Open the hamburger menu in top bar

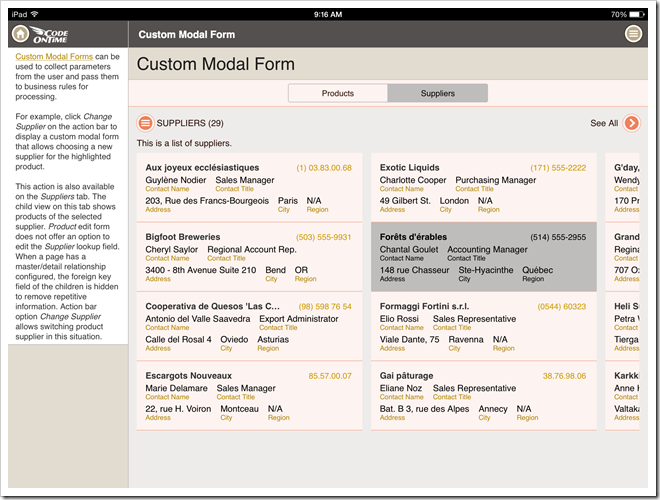click(633, 34)
